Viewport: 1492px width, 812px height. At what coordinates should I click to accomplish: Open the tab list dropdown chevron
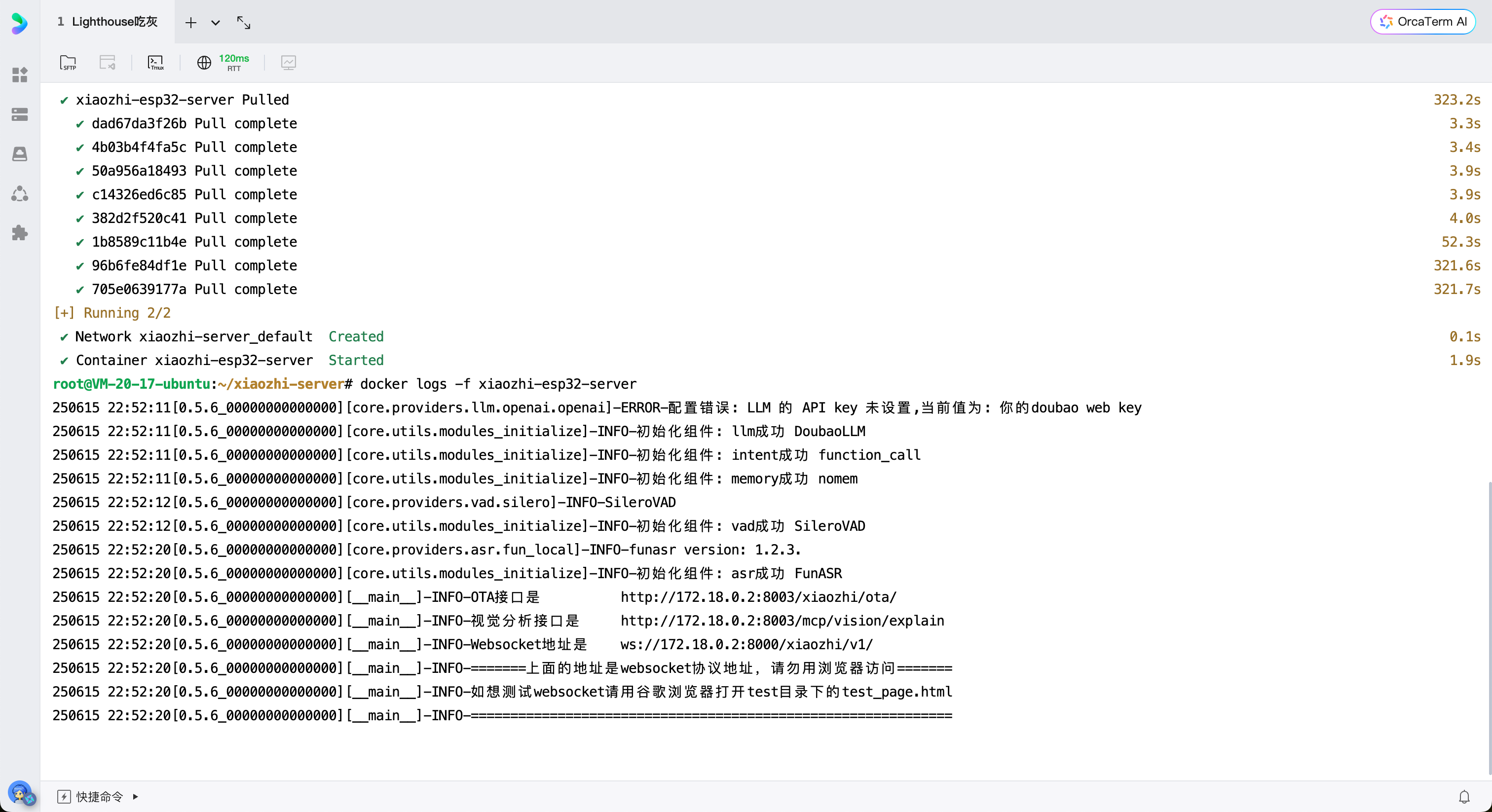tap(216, 23)
